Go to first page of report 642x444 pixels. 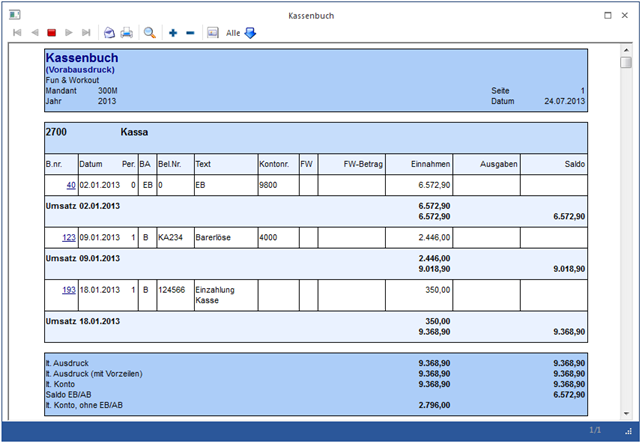click(17, 33)
